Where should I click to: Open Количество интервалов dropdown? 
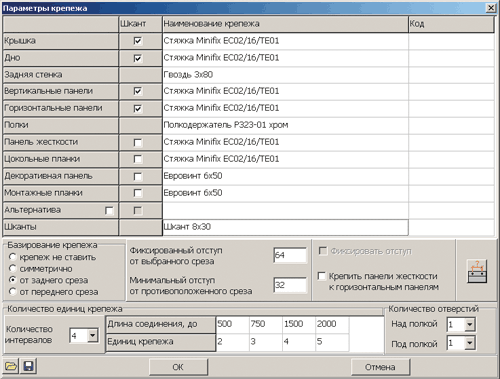point(93,335)
